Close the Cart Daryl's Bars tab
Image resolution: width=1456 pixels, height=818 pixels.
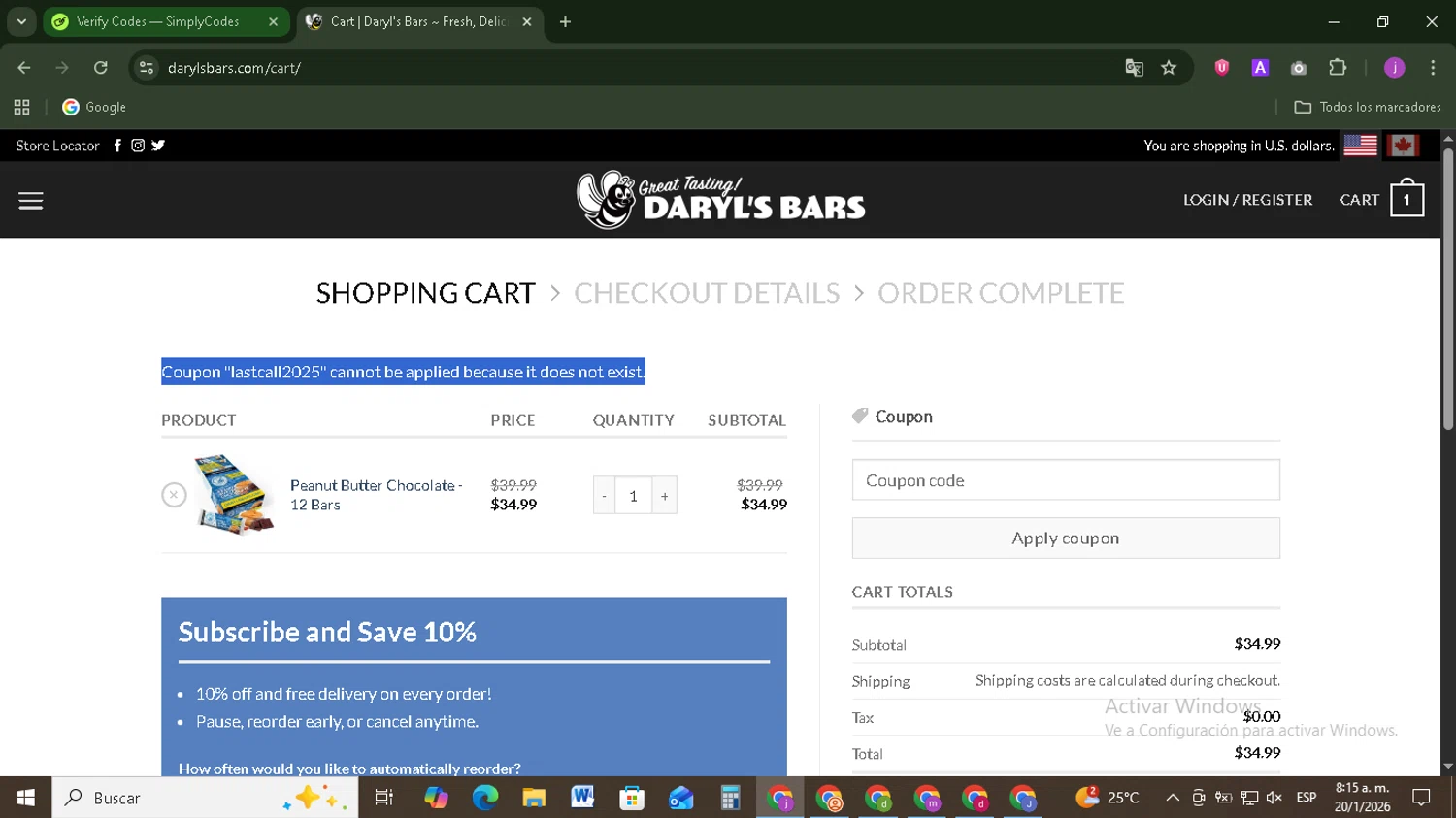(x=527, y=21)
